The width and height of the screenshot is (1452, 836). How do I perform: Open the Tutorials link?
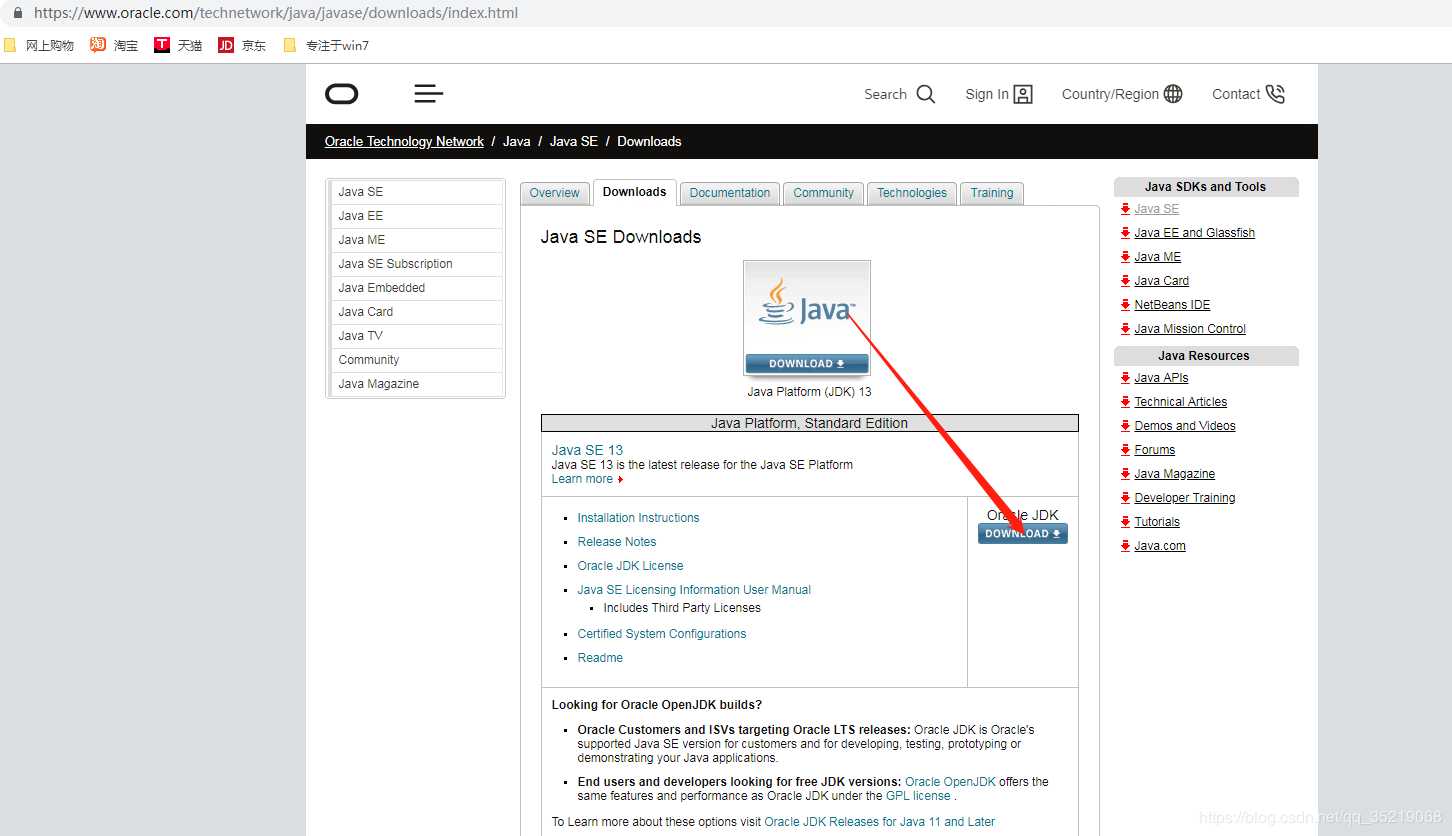pyautogui.click(x=1157, y=522)
